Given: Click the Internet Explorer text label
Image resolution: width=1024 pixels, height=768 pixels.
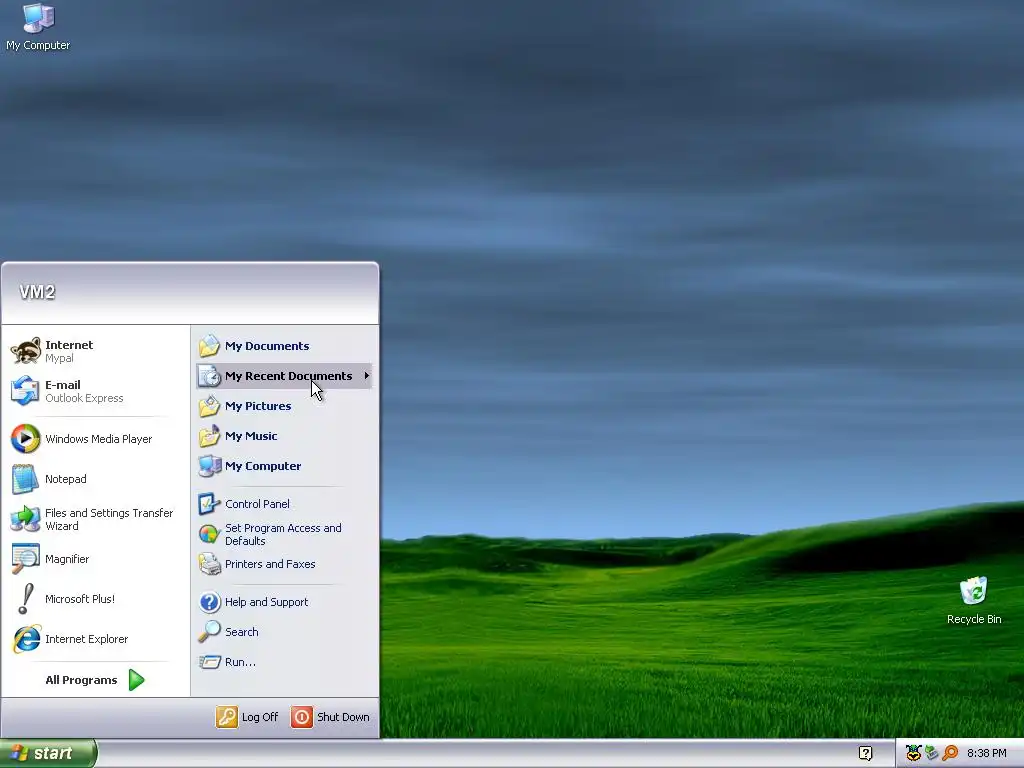Looking at the screenshot, I should click(86, 639).
